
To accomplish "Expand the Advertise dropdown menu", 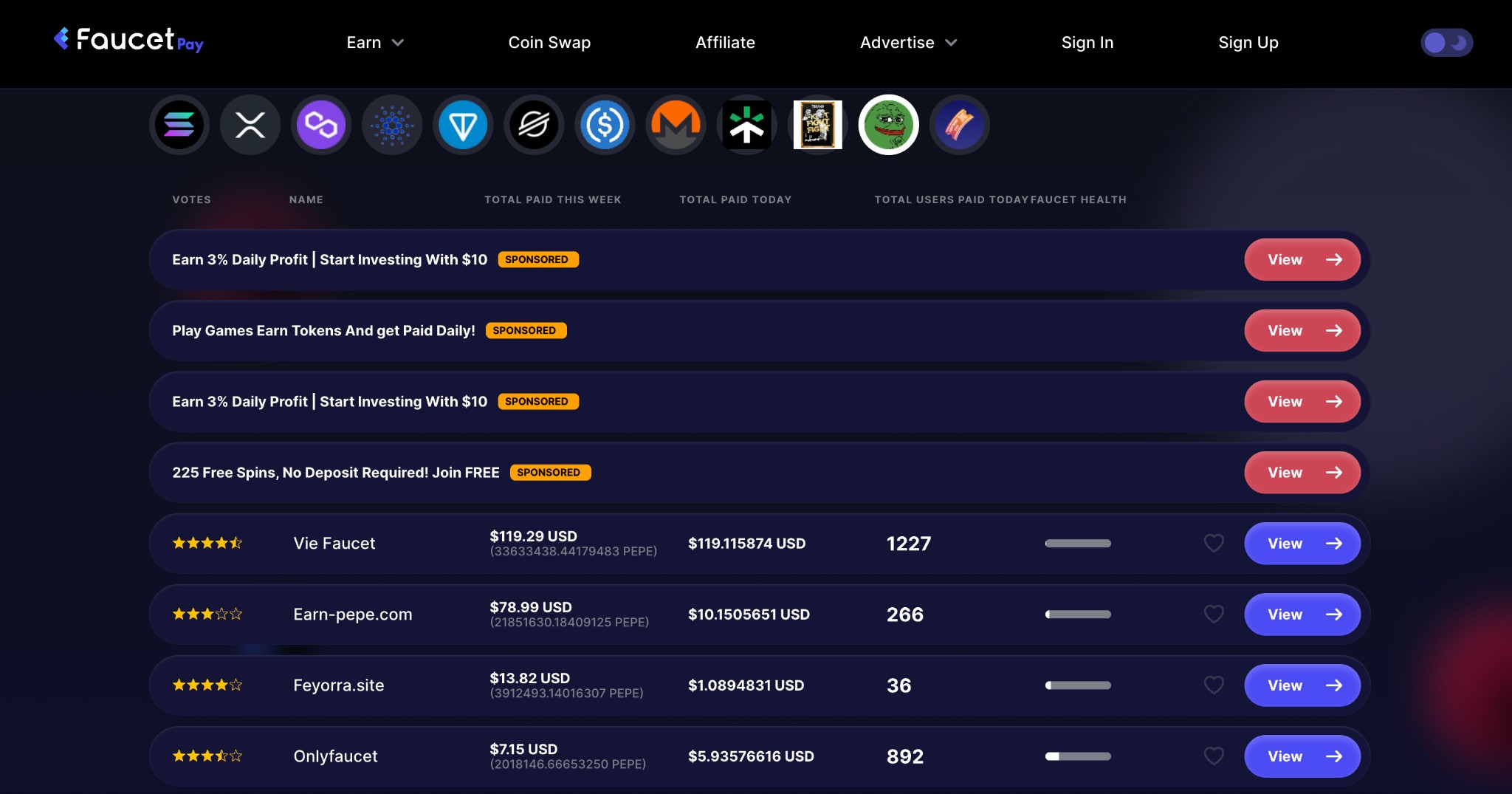I will click(908, 43).
